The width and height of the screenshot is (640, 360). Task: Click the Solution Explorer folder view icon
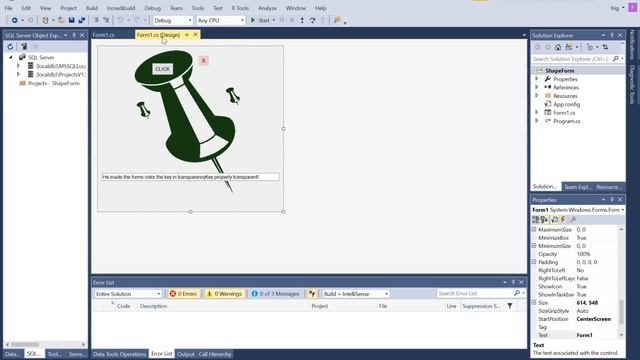tap(569, 47)
